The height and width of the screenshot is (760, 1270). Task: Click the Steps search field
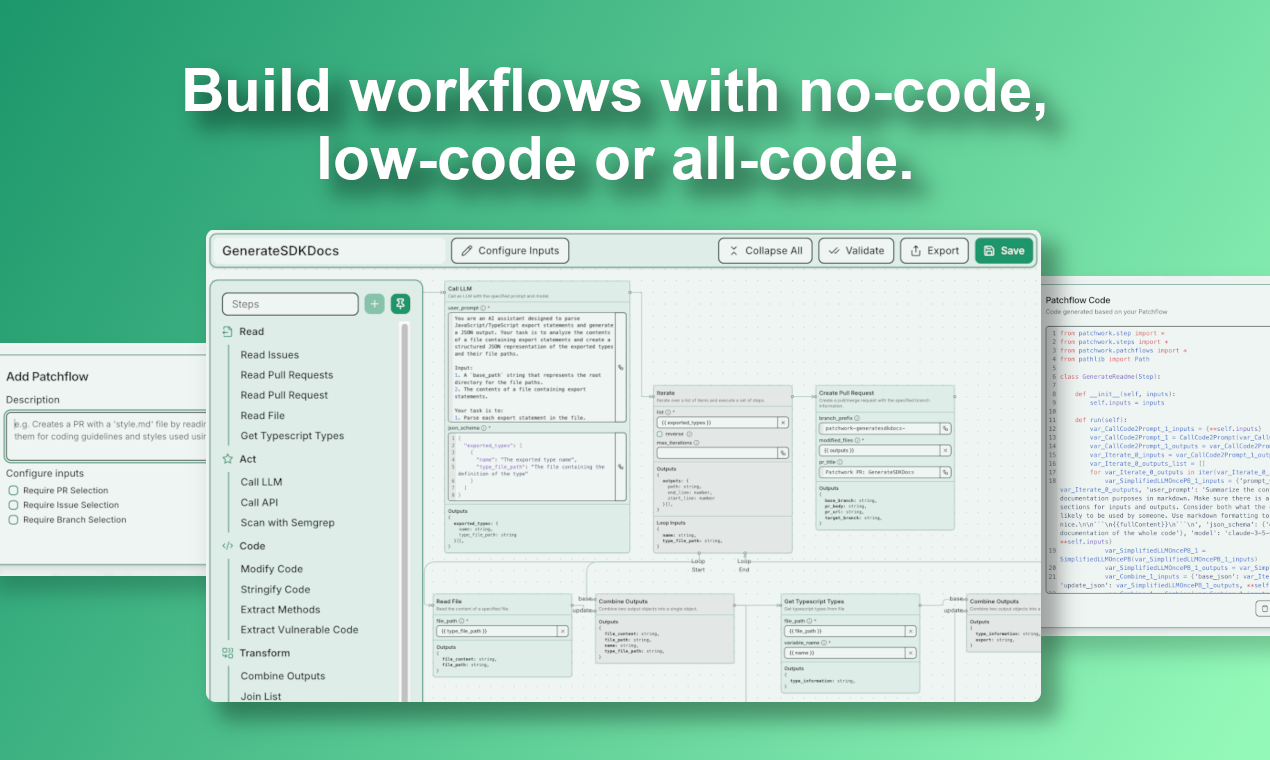(290, 304)
